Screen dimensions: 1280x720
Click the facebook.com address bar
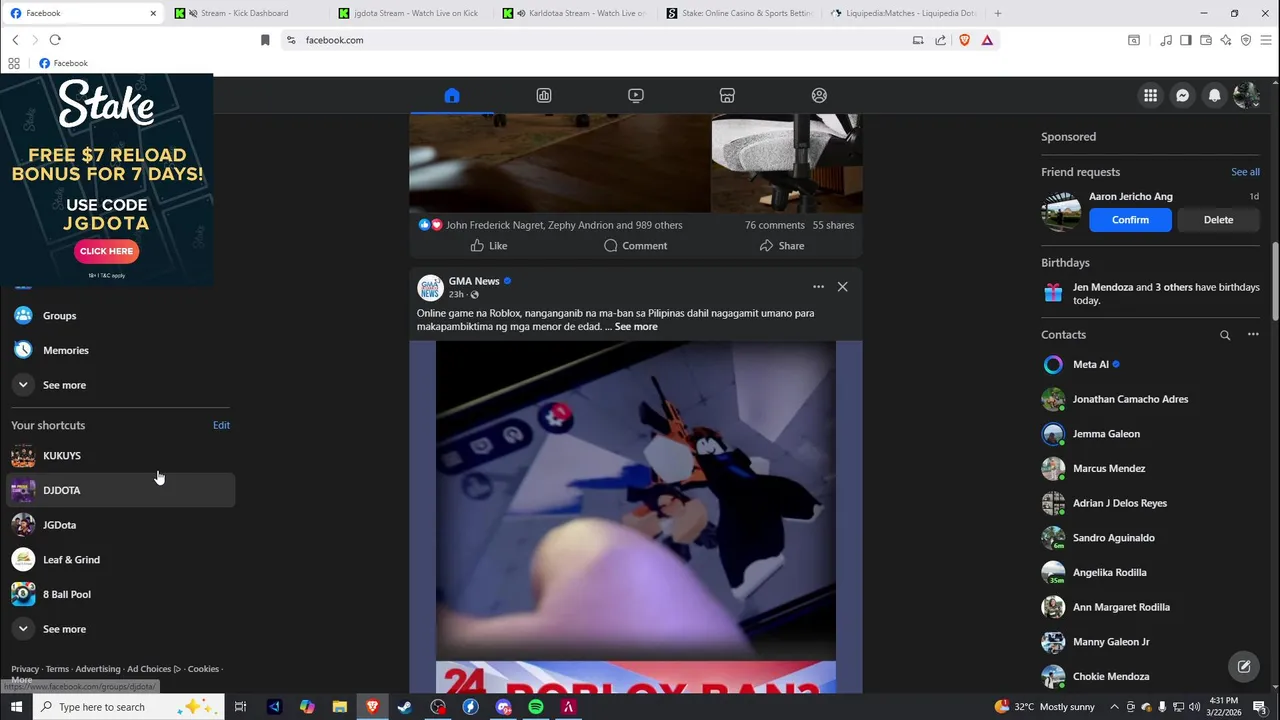[x=600, y=40]
